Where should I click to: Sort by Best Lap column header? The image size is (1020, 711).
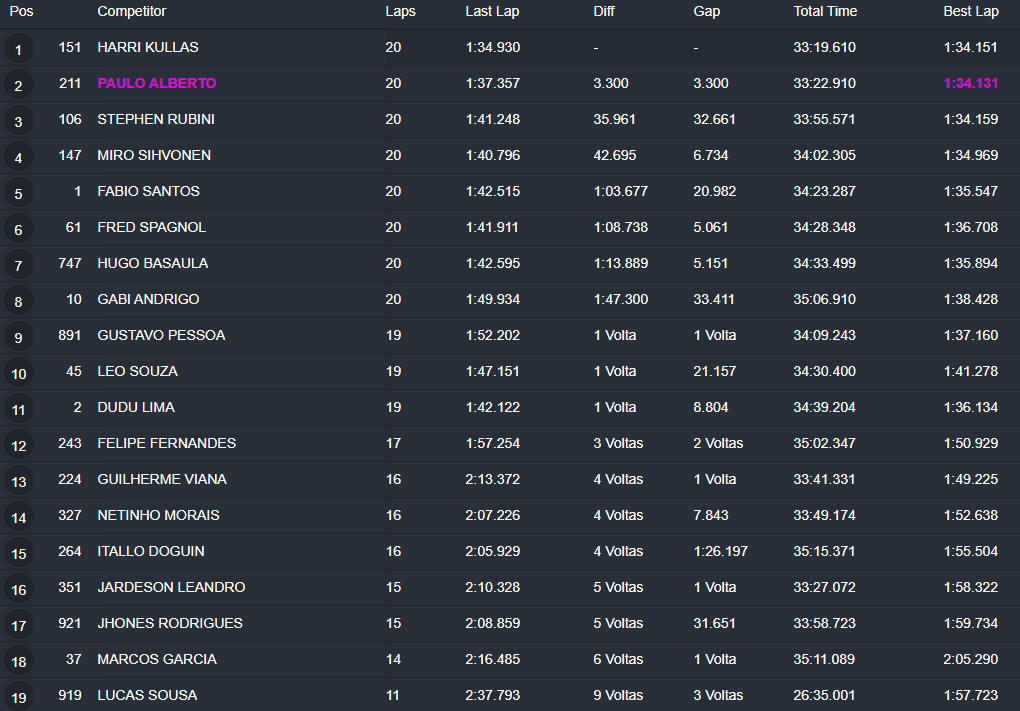(971, 11)
